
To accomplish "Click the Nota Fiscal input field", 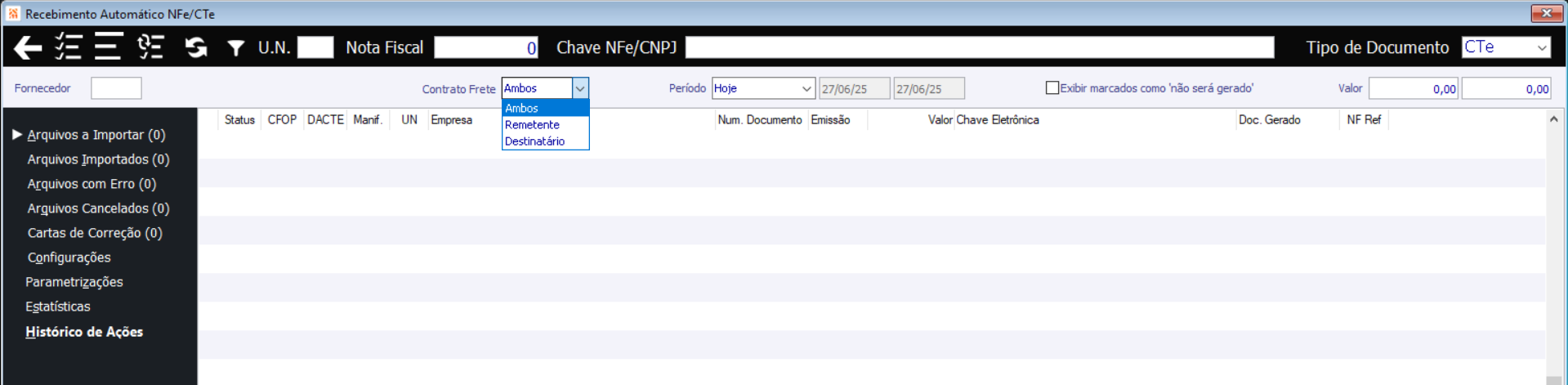I will click(x=486, y=47).
